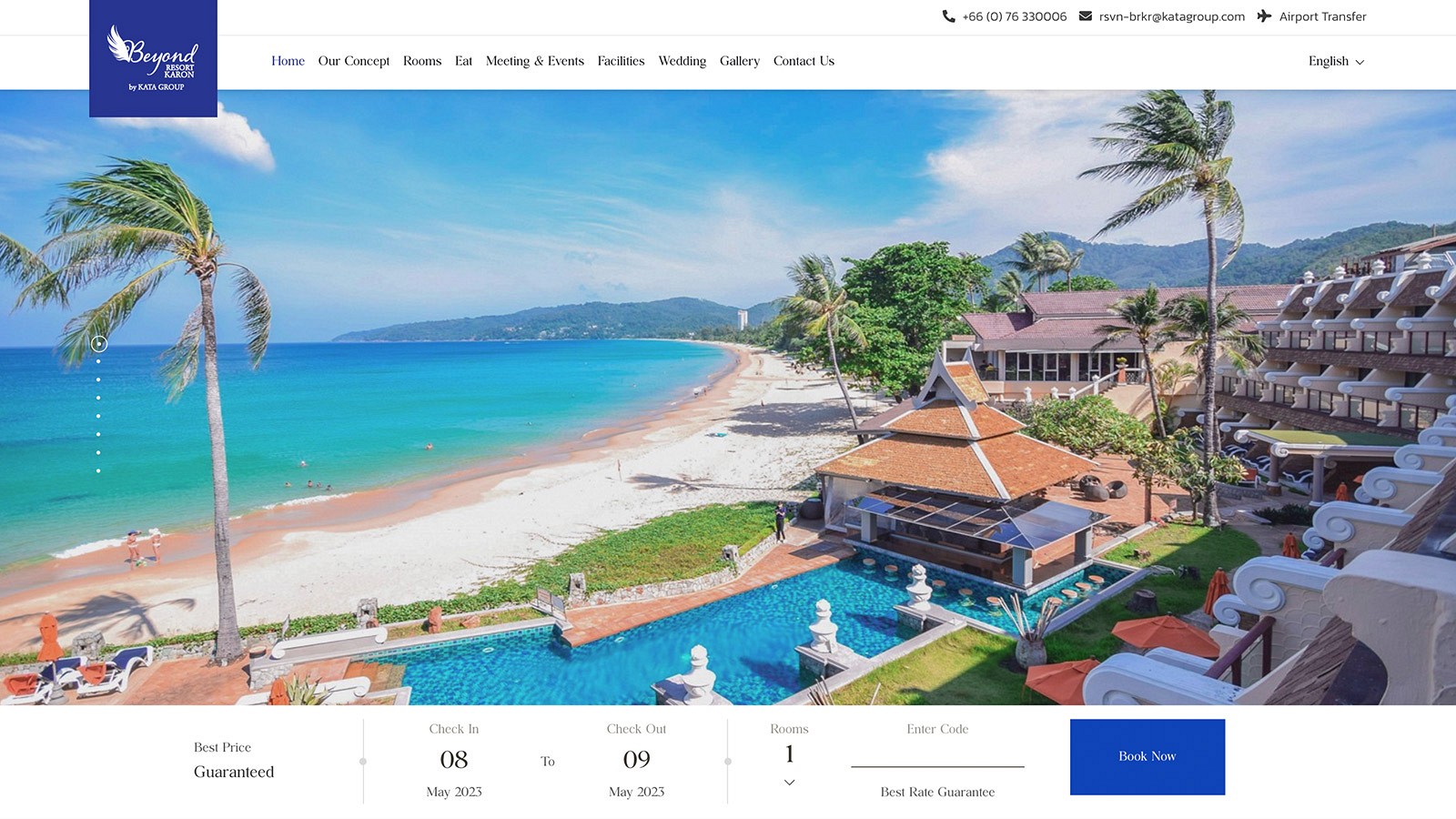Viewport: 1456px width, 819px height.
Task: Open the English language dropdown
Action: 1336,61
